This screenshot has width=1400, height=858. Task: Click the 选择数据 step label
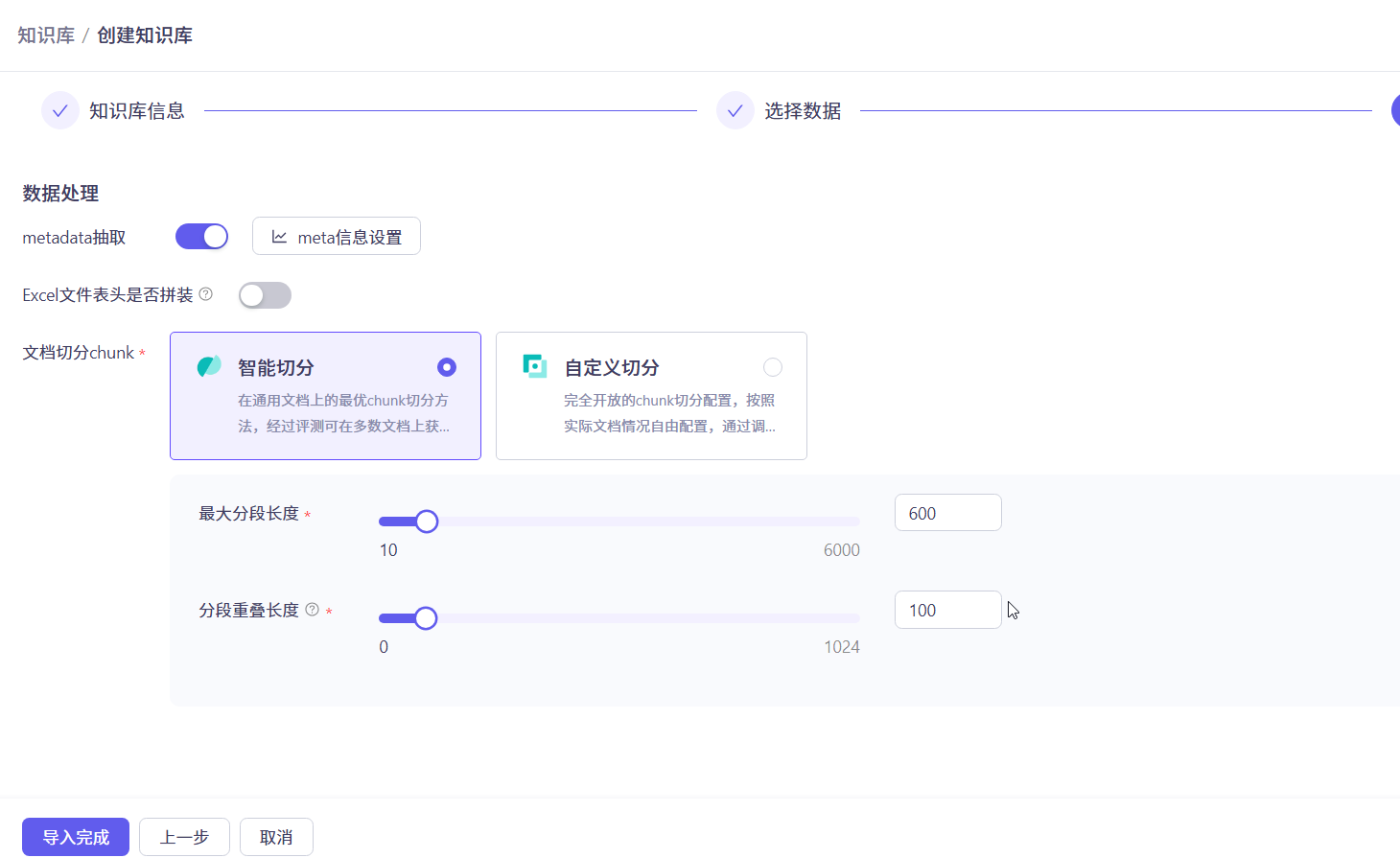pos(803,111)
